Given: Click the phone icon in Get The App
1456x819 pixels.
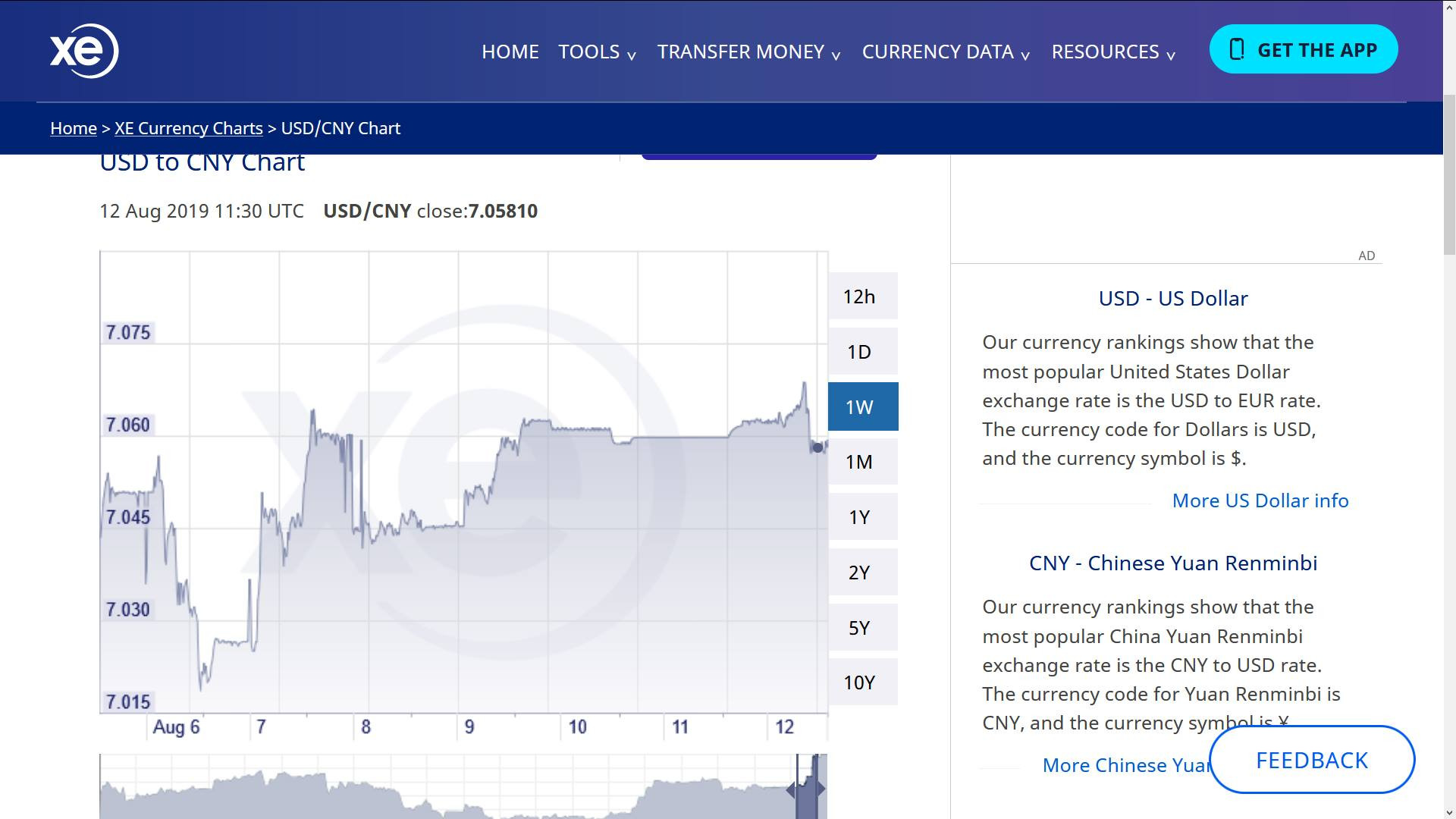Looking at the screenshot, I should point(1237,50).
